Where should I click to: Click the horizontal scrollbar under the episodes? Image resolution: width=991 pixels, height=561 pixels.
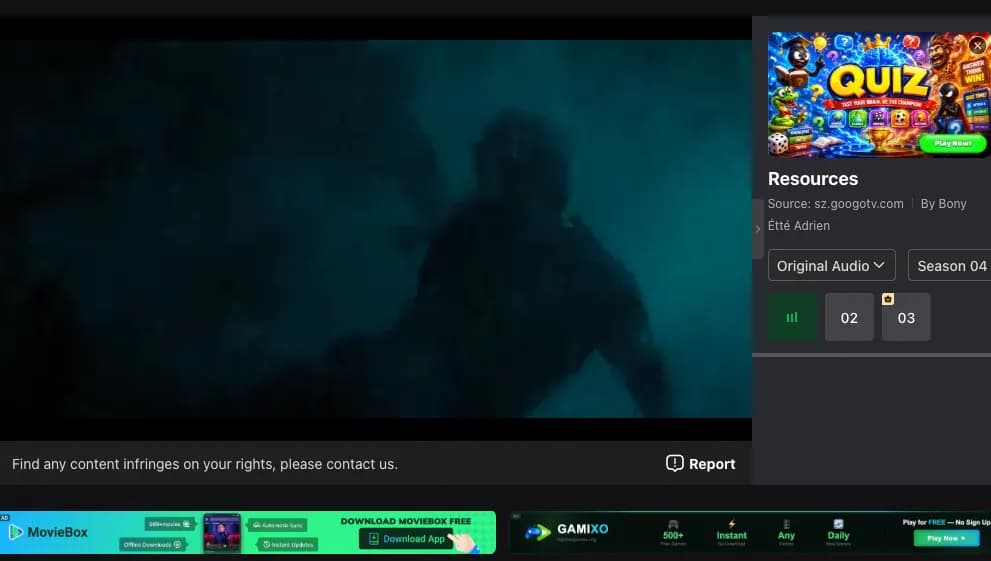[872, 355]
